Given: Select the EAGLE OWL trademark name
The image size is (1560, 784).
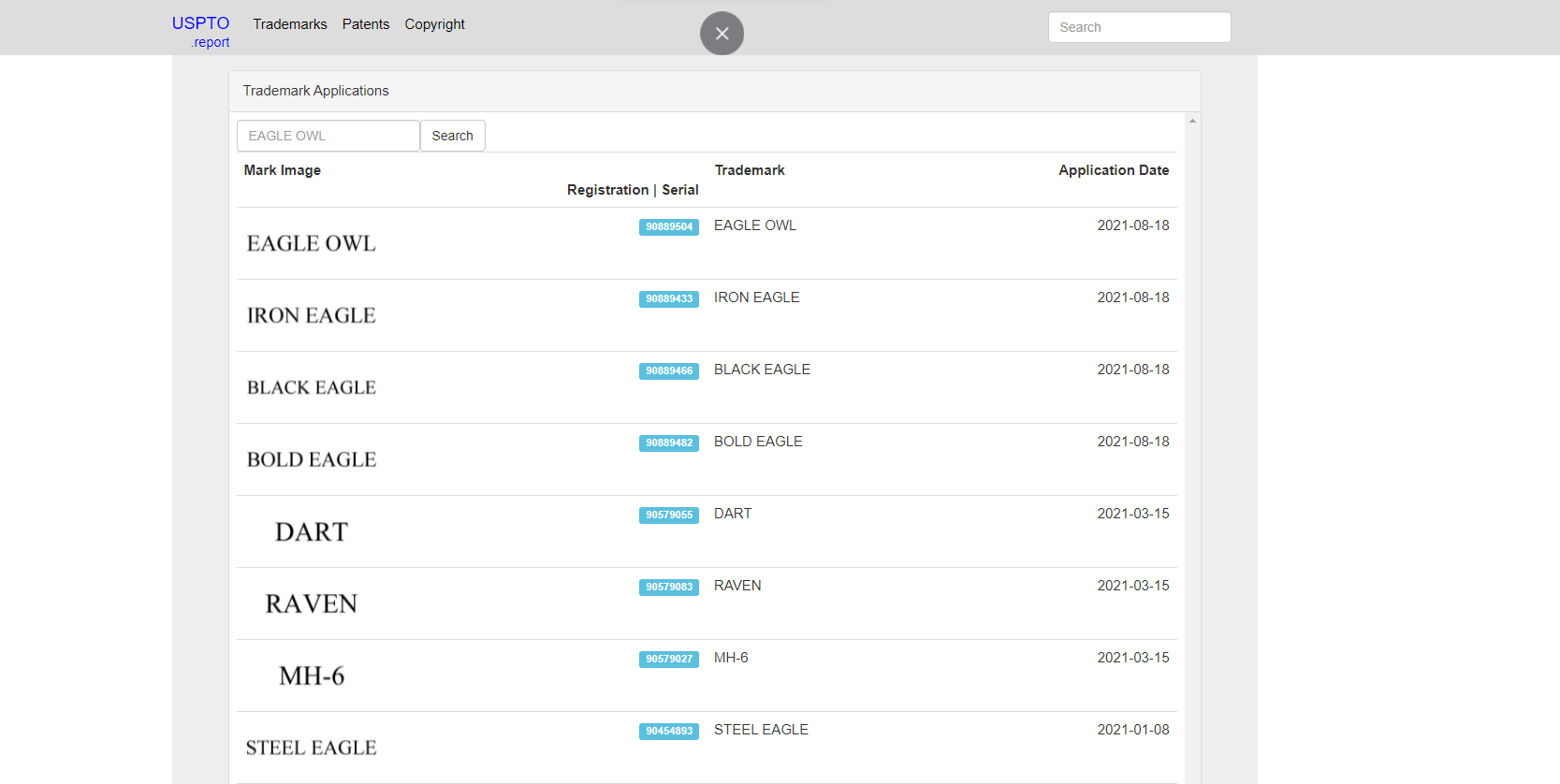Looking at the screenshot, I should click(x=755, y=225).
